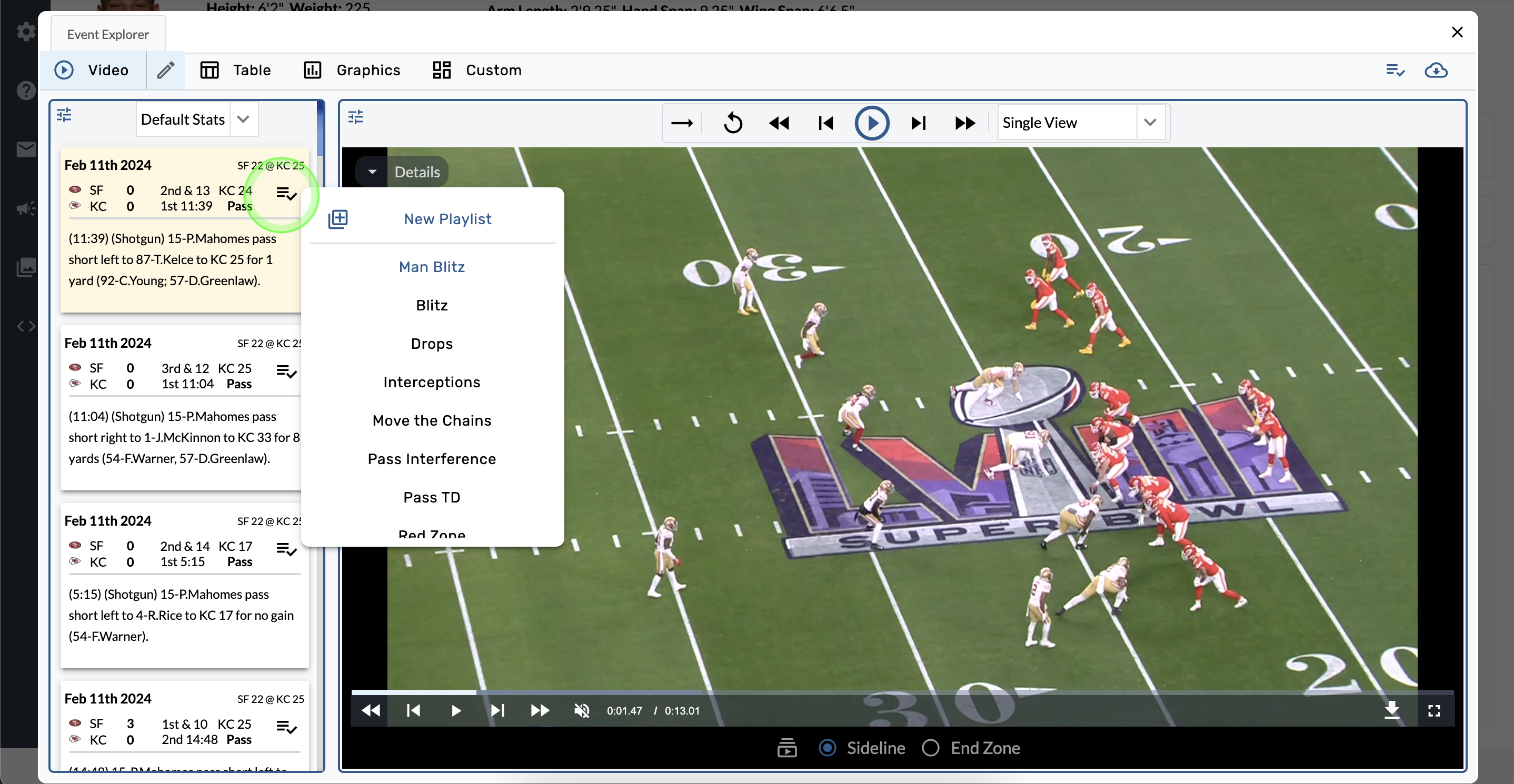Click the New Playlist plus icon
1514x784 pixels.
[338, 219]
